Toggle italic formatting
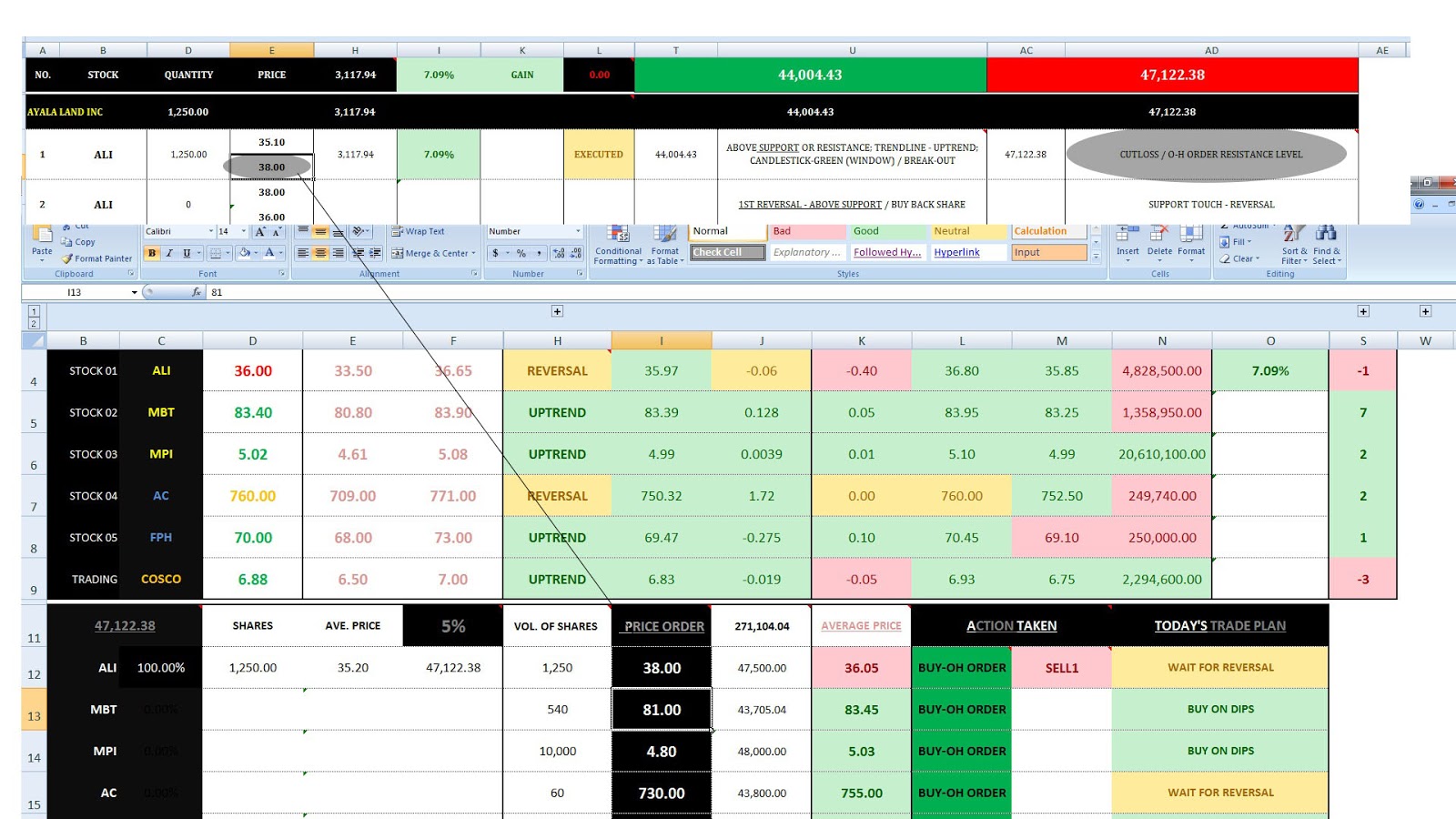1456x819 pixels. point(167,253)
